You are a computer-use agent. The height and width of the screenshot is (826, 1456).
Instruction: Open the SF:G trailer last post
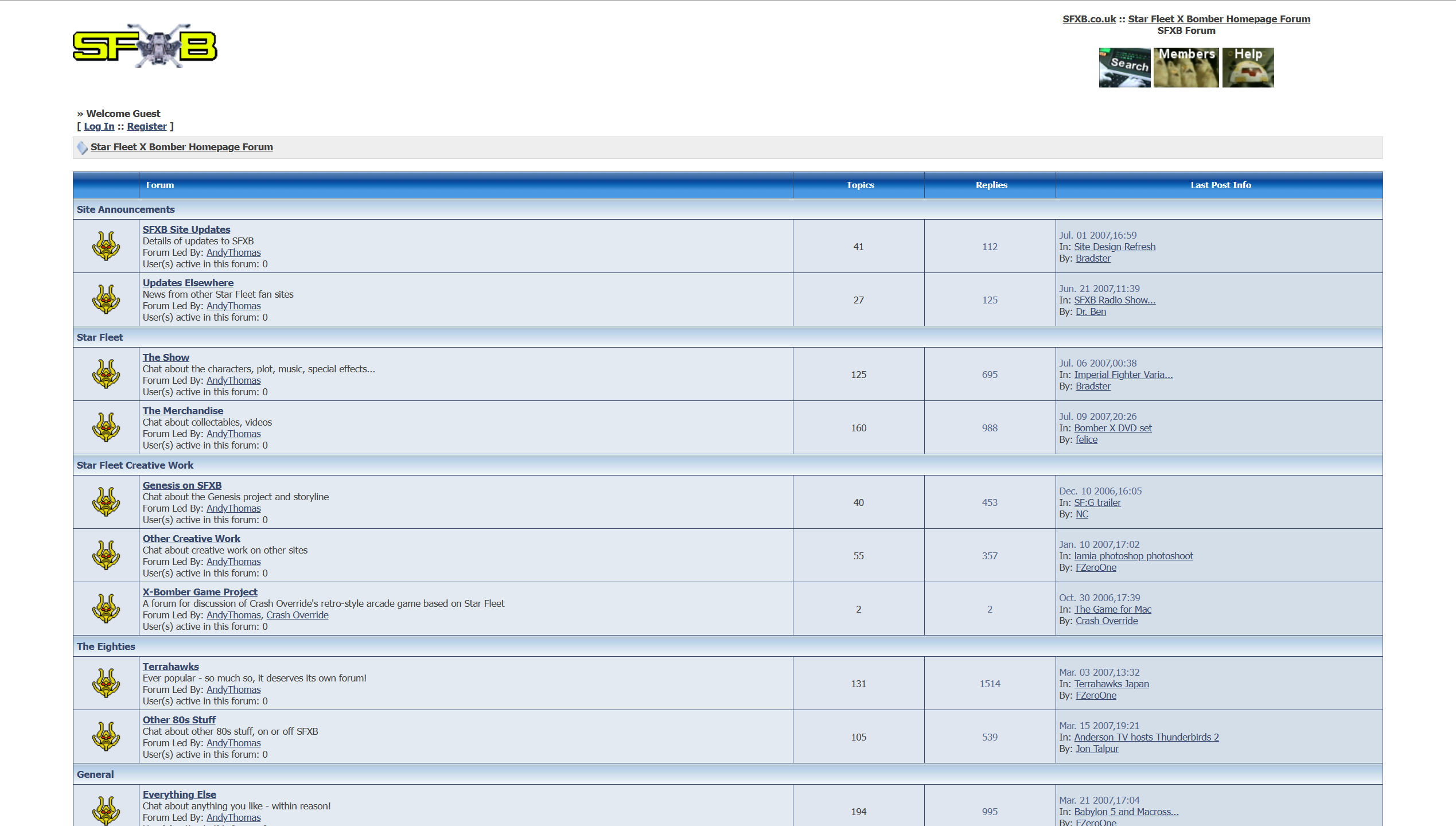pos(1097,502)
